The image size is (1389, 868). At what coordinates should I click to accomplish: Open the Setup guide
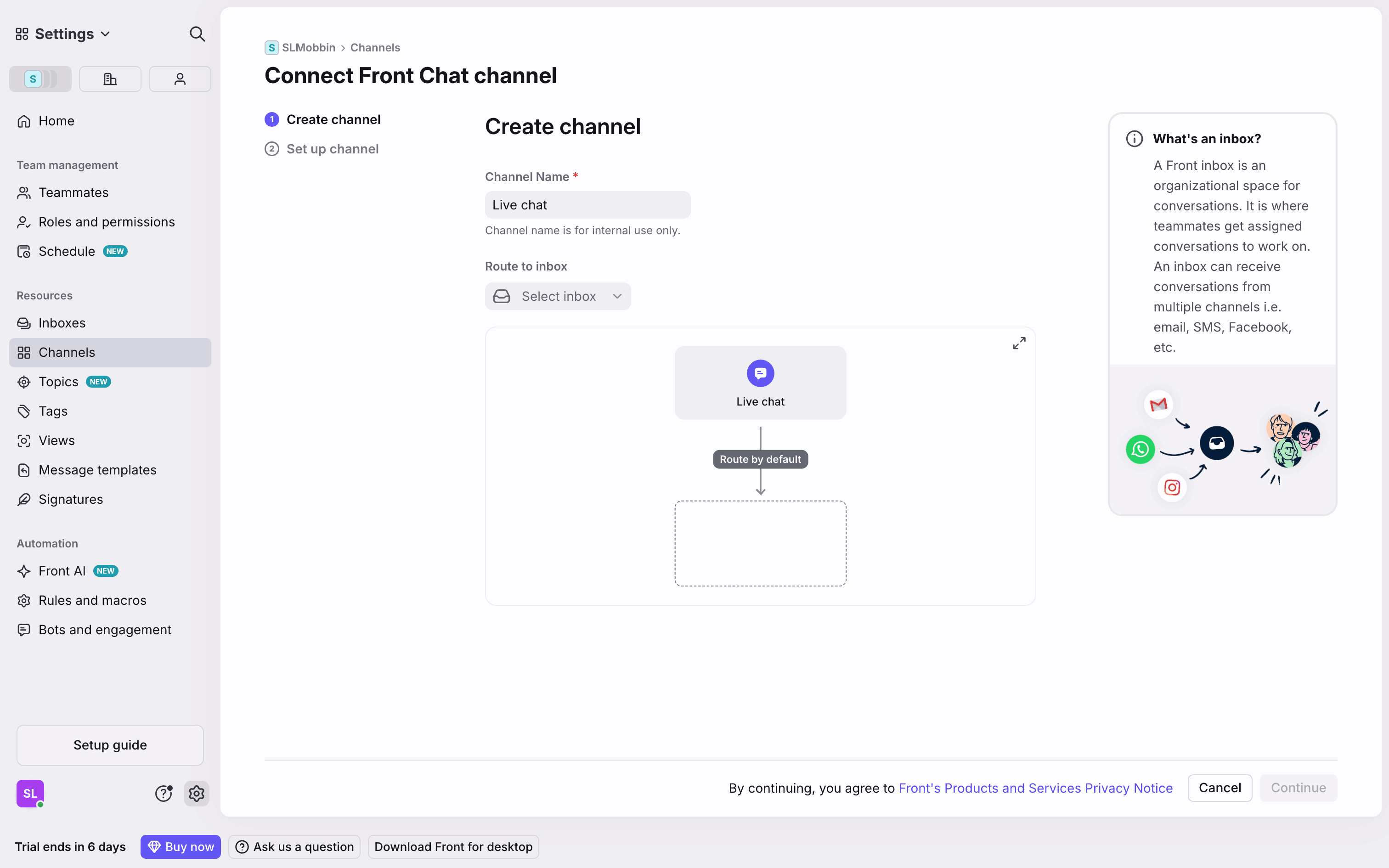tap(110, 745)
